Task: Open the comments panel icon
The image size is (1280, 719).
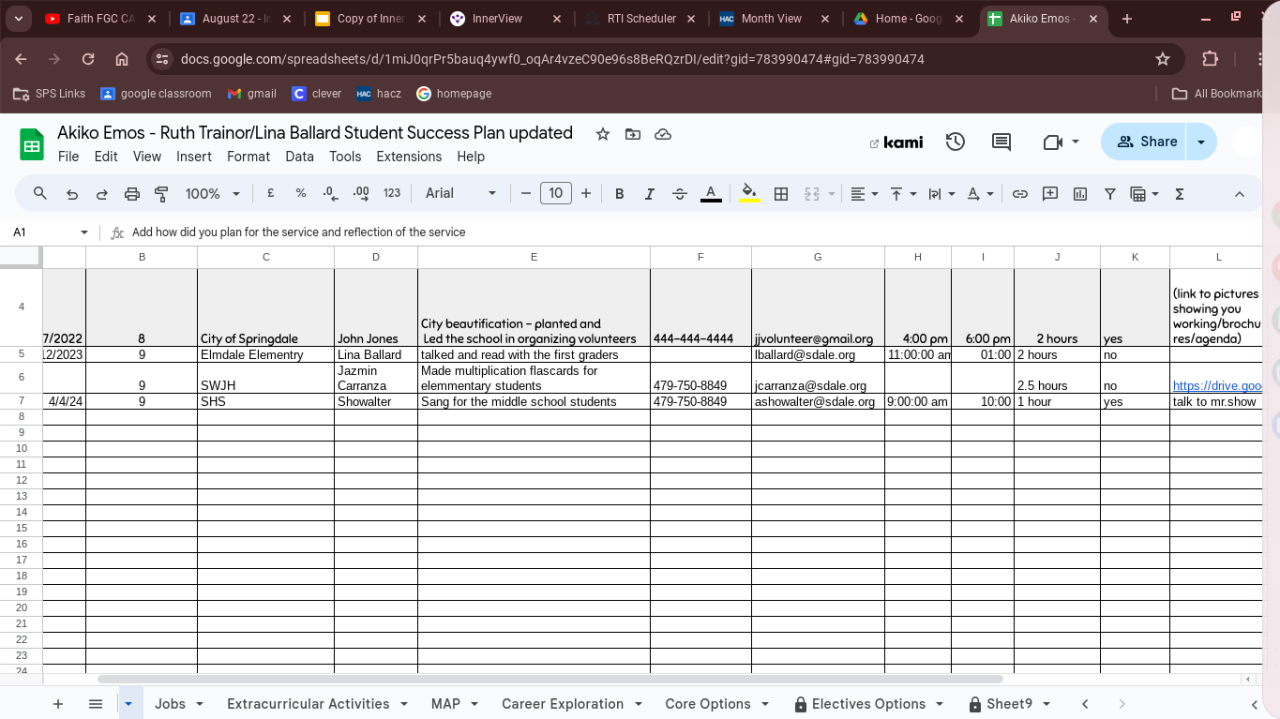Action: (x=1001, y=142)
